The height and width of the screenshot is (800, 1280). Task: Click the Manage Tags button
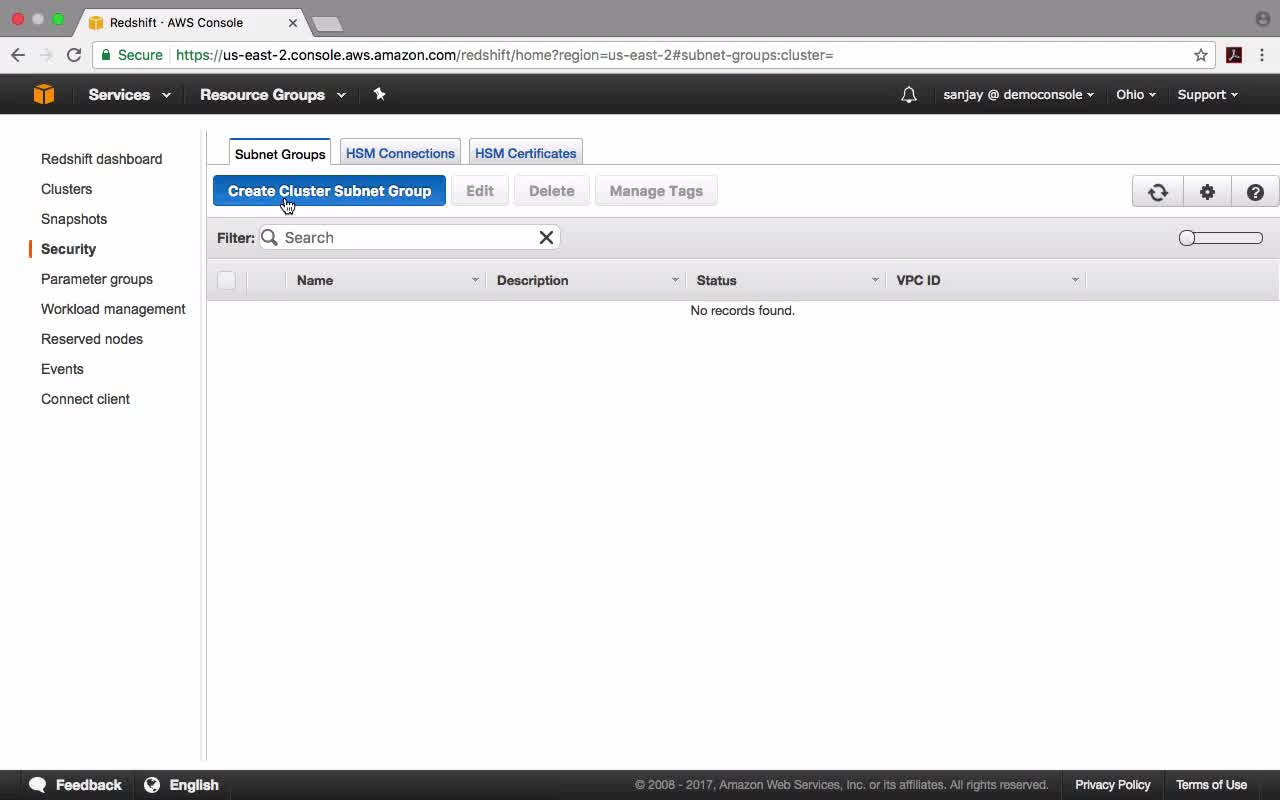point(656,191)
